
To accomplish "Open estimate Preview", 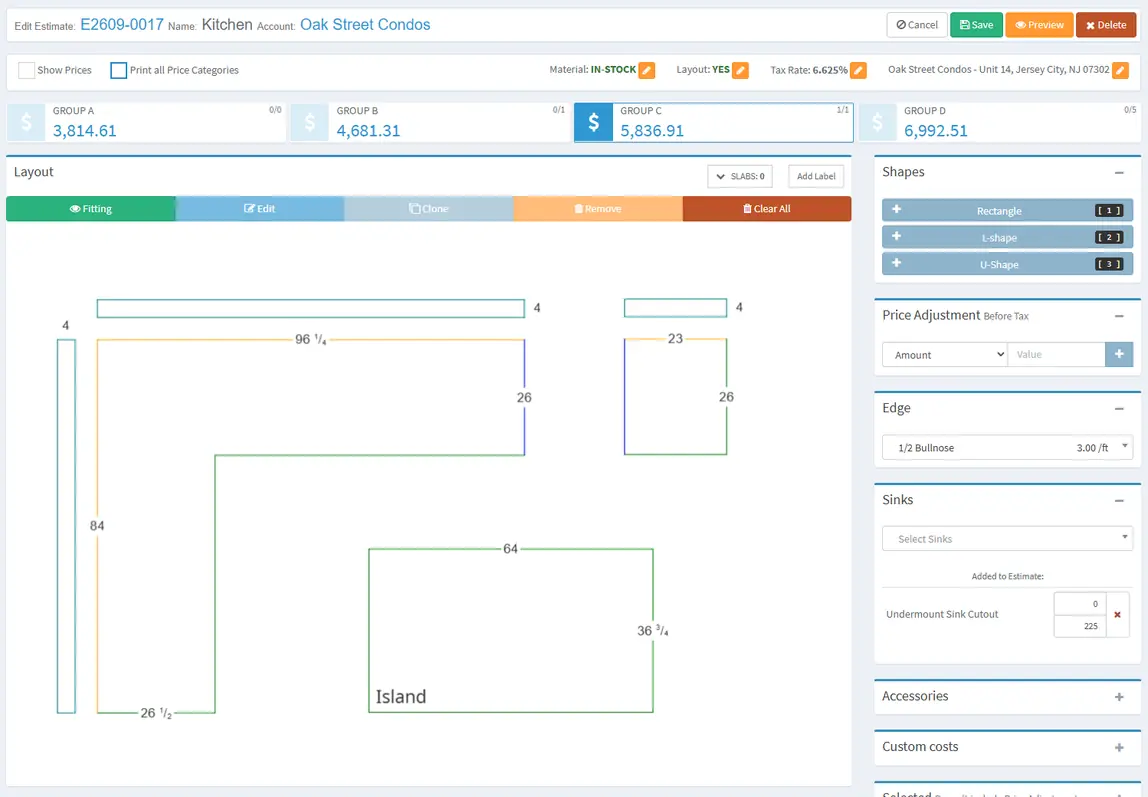I will click(x=1039, y=25).
